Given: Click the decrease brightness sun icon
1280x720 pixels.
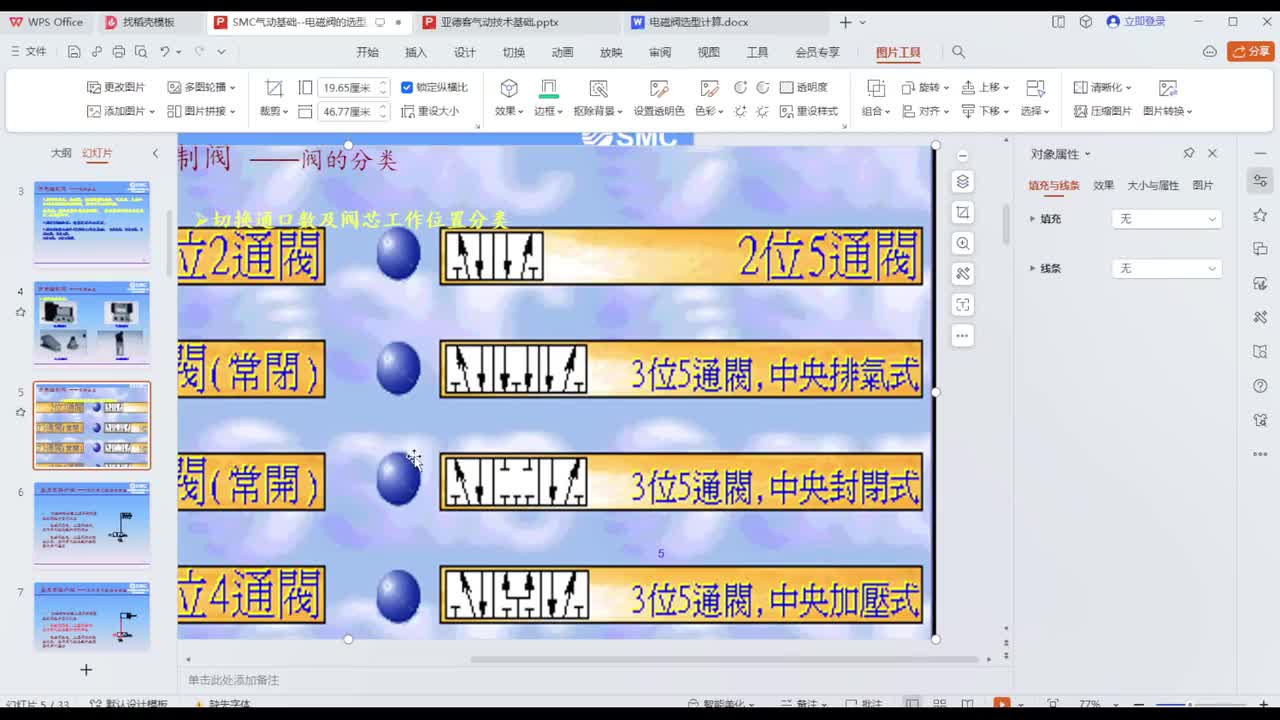Looking at the screenshot, I should tap(763, 111).
